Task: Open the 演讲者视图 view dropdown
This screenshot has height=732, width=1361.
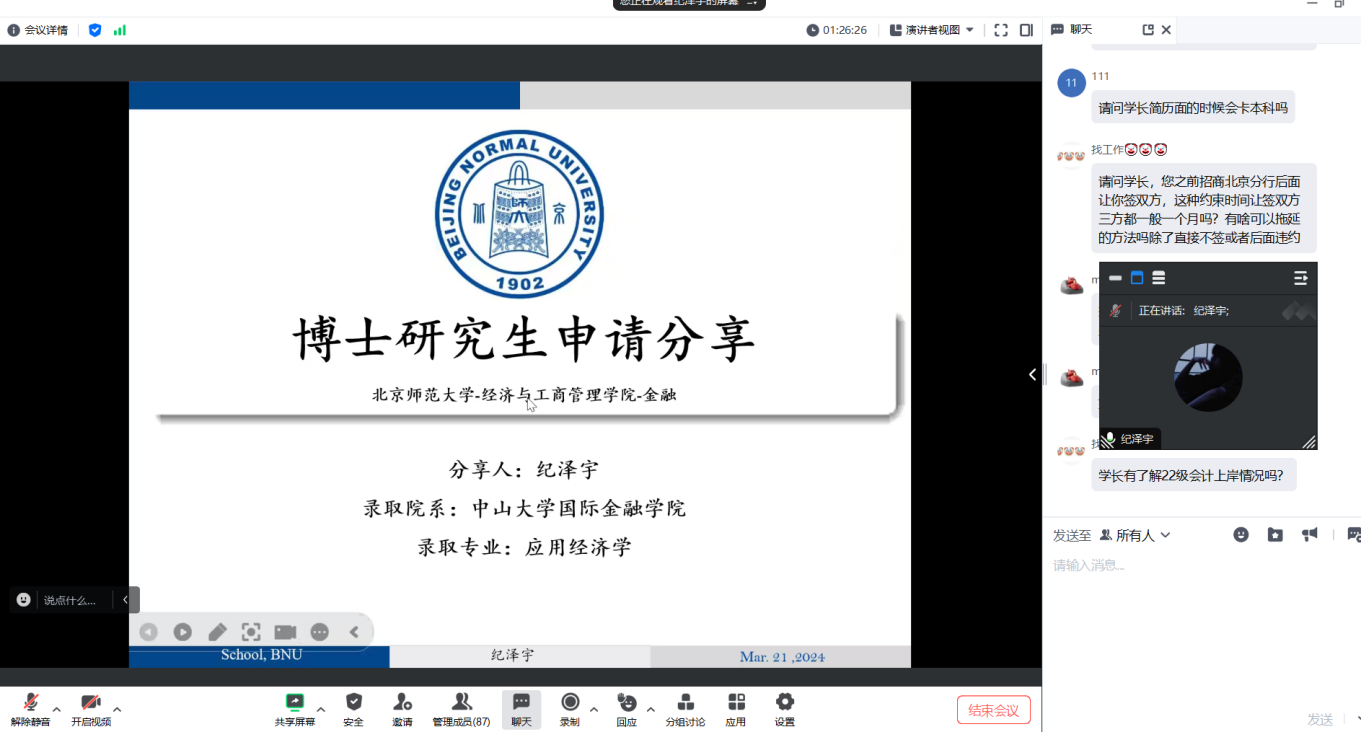Action: point(930,29)
